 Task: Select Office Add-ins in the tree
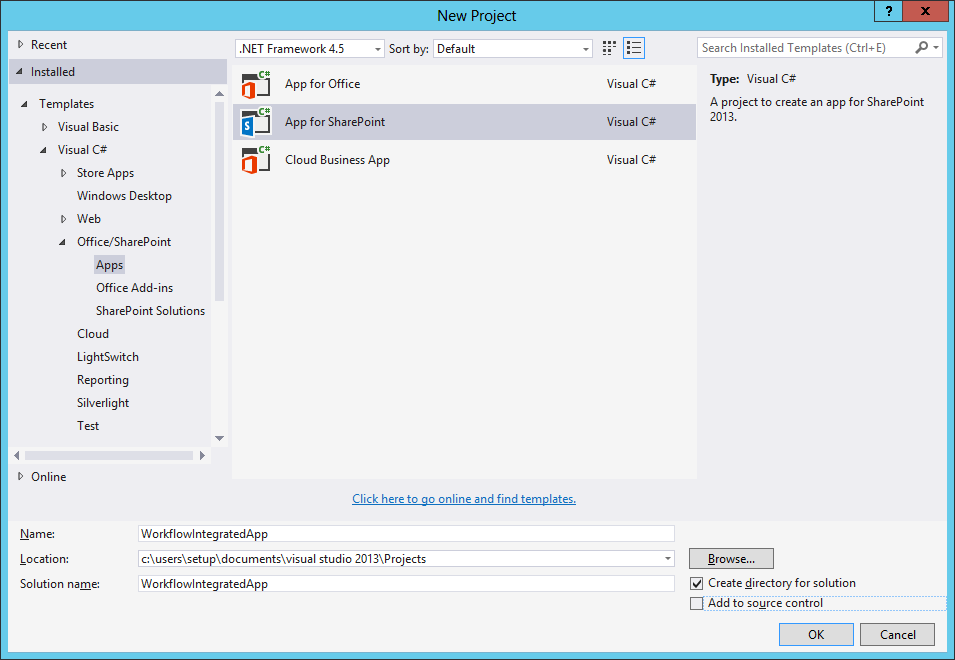[135, 288]
